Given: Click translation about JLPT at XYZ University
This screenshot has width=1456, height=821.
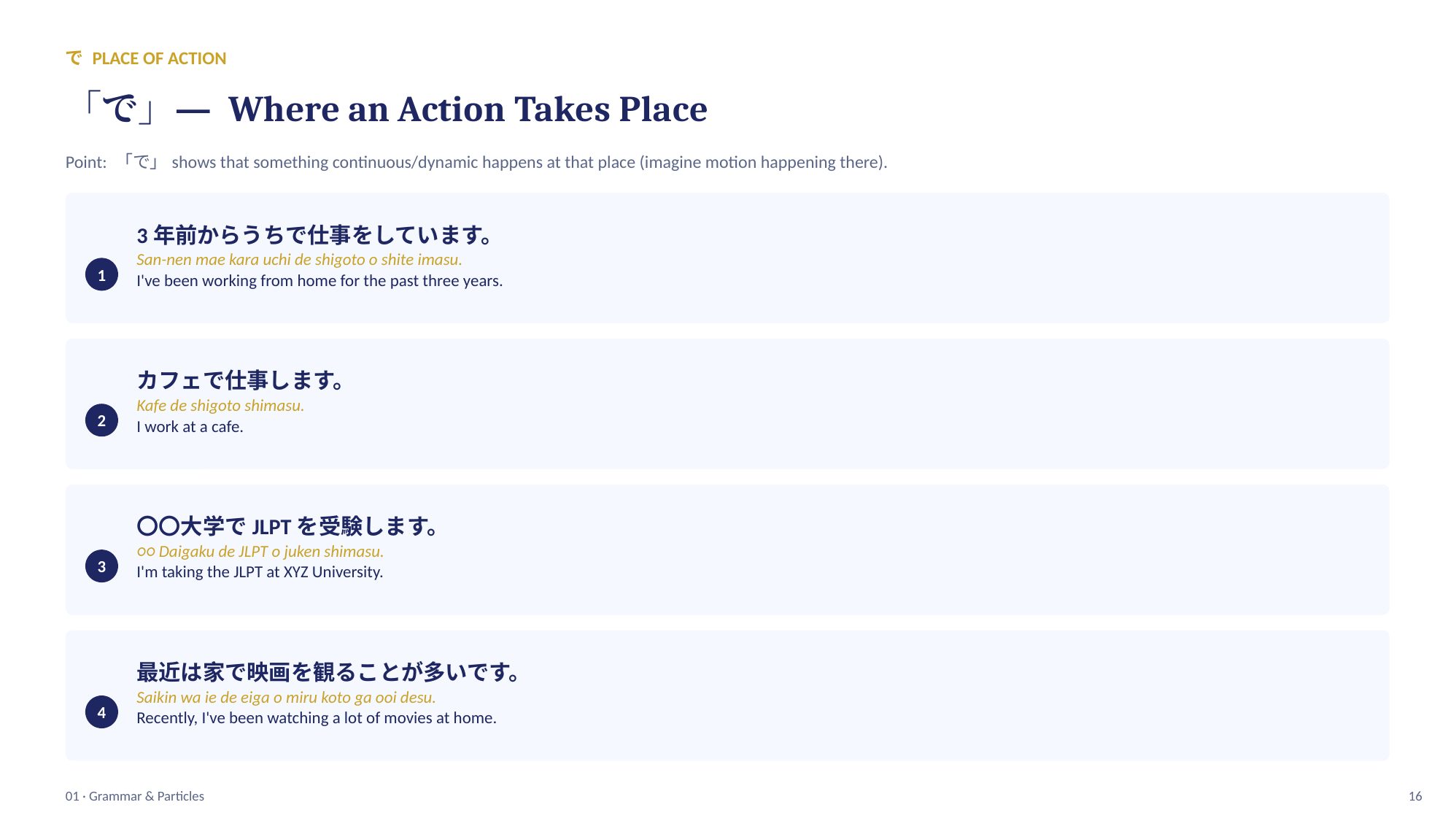Looking at the screenshot, I should click(x=260, y=572).
